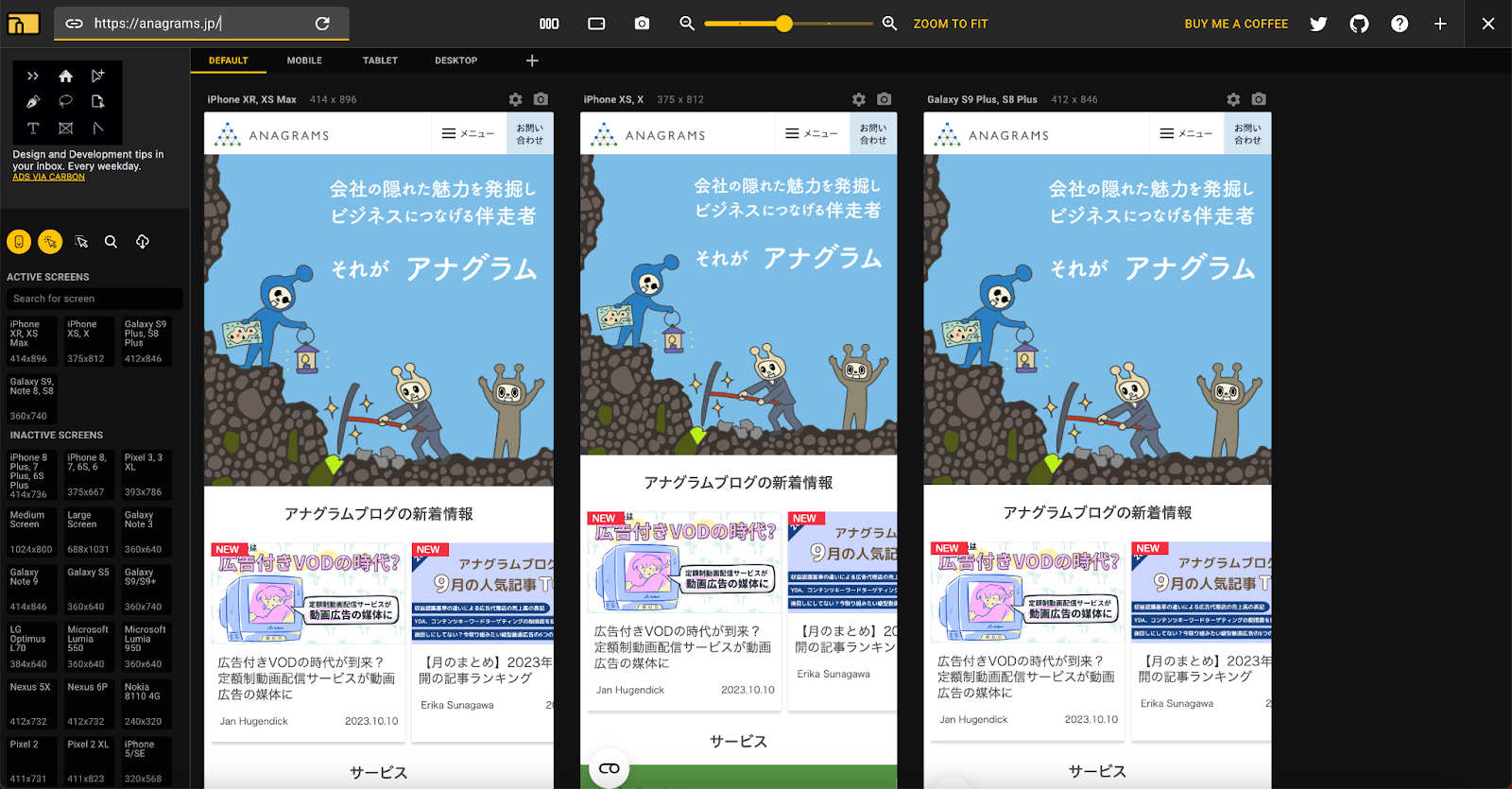The image size is (1512, 789).
Task: Click the yellow zoom slider handle
Action: [783, 24]
